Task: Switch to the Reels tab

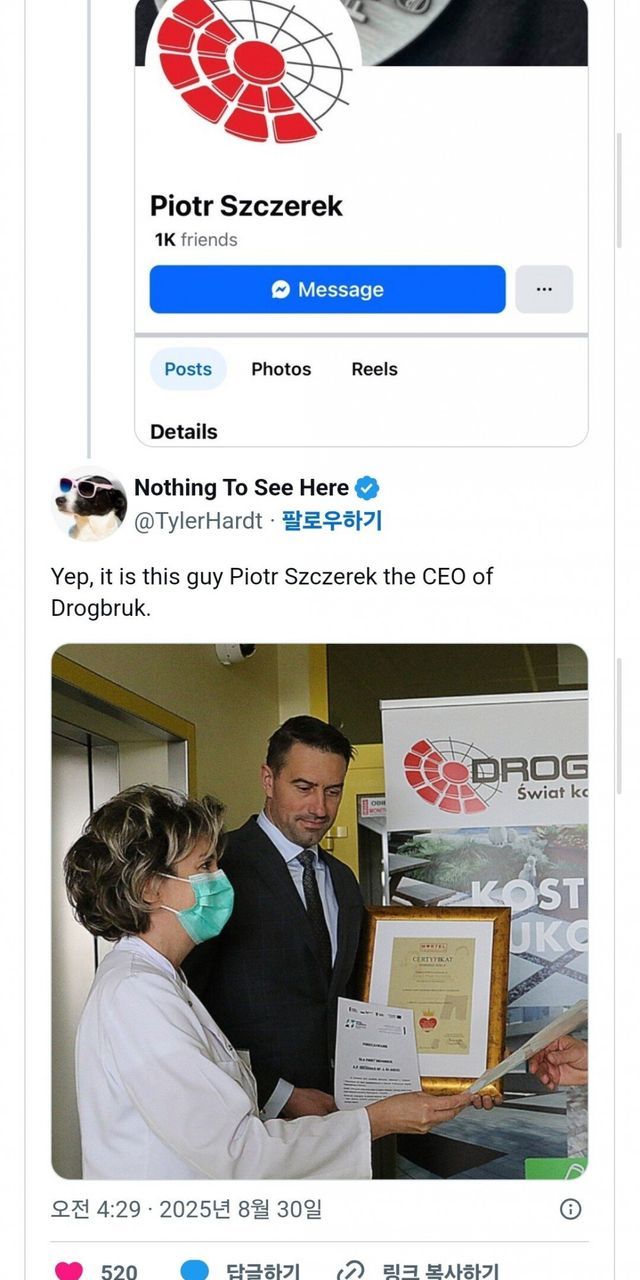Action: click(375, 369)
